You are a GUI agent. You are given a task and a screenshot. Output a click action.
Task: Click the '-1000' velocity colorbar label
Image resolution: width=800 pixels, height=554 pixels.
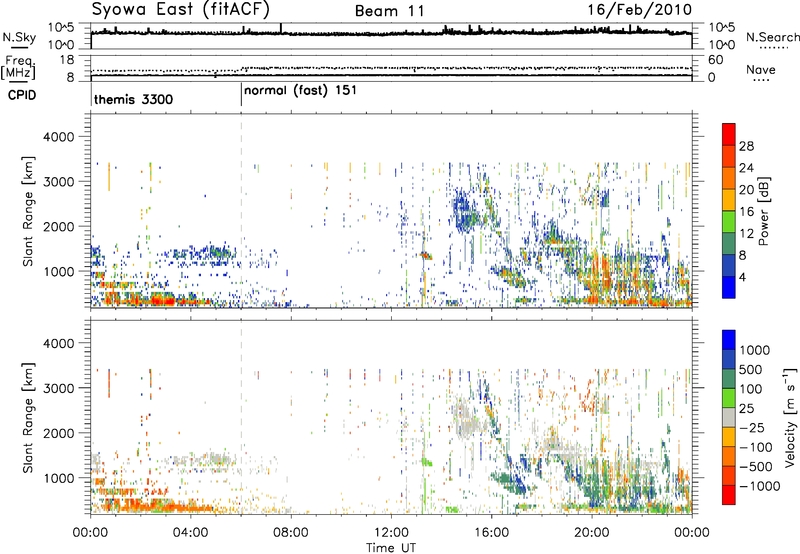(x=760, y=486)
